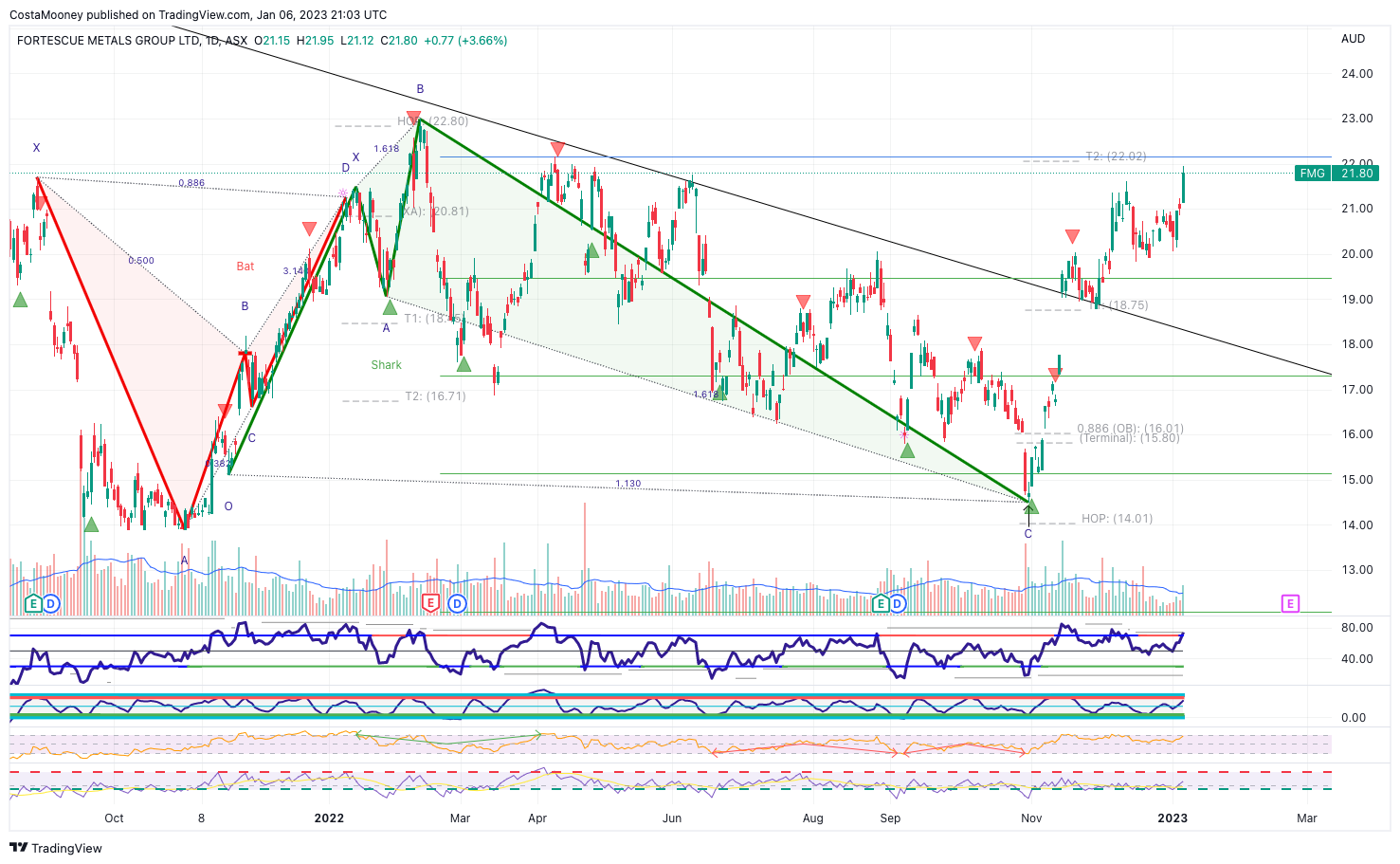Click the 1.130 ratio label

[x=628, y=484]
